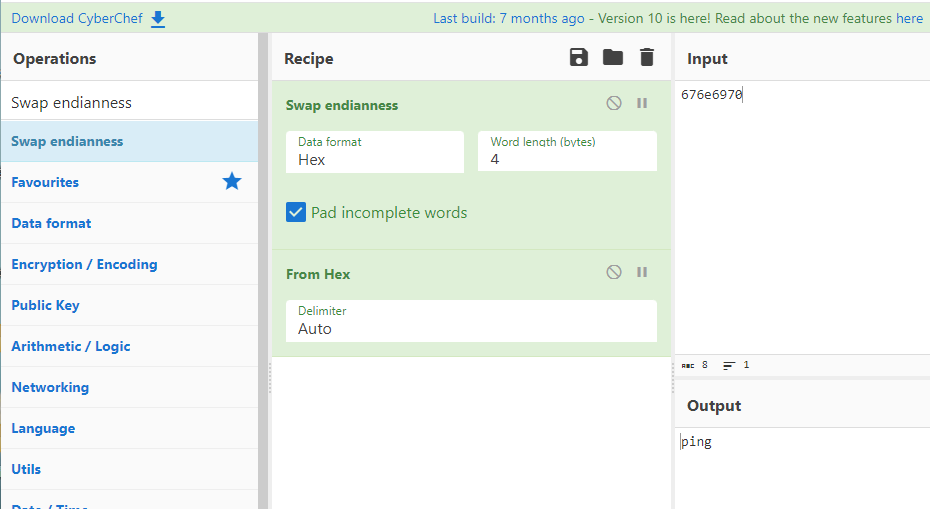Expand the Public Key category
The image size is (930, 509).
129,305
